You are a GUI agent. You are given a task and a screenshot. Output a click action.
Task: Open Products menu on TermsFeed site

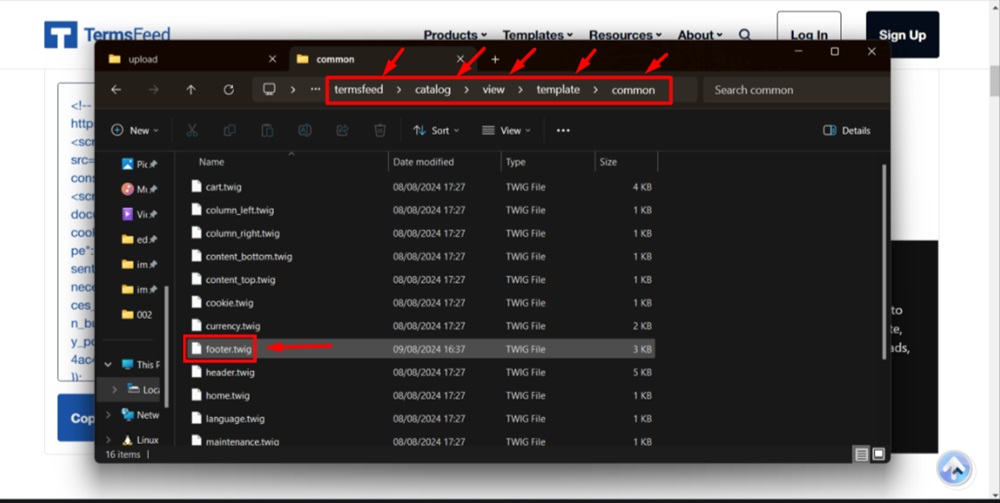point(455,34)
